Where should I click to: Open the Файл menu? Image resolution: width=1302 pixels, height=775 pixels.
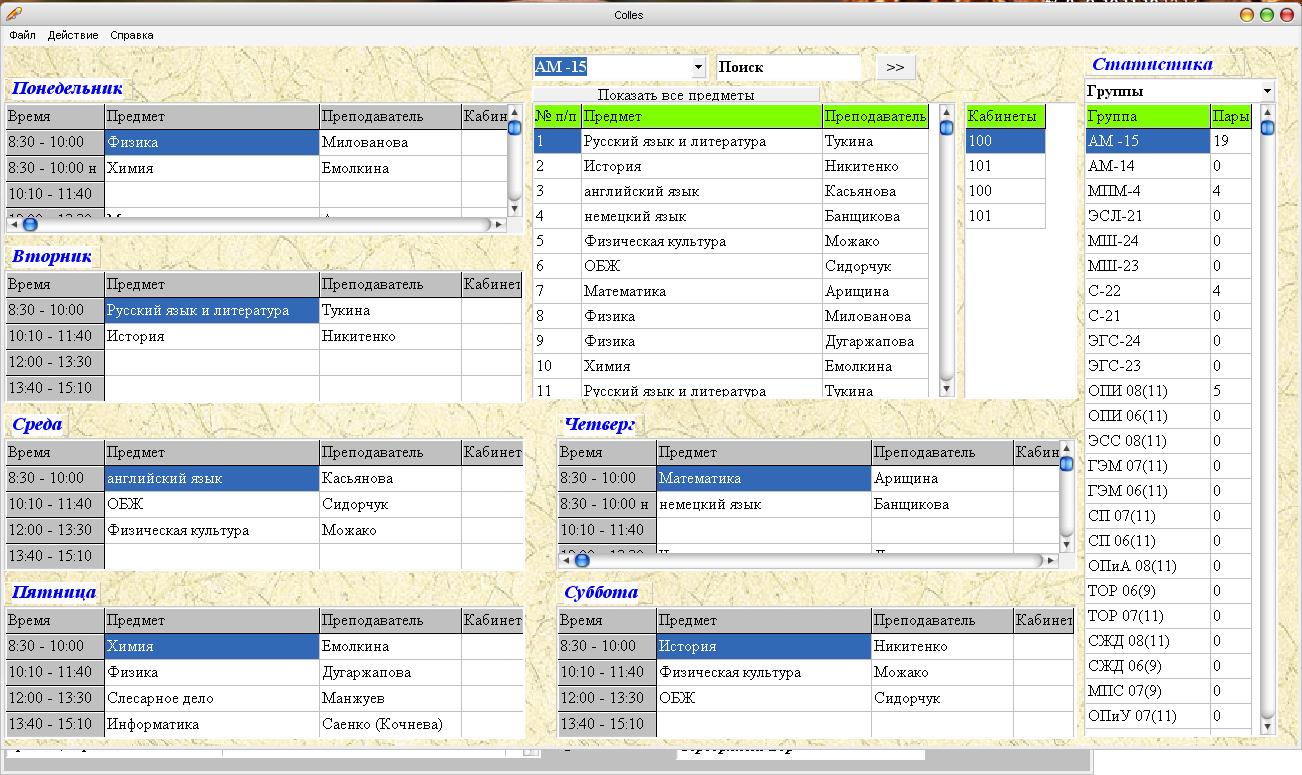22,35
